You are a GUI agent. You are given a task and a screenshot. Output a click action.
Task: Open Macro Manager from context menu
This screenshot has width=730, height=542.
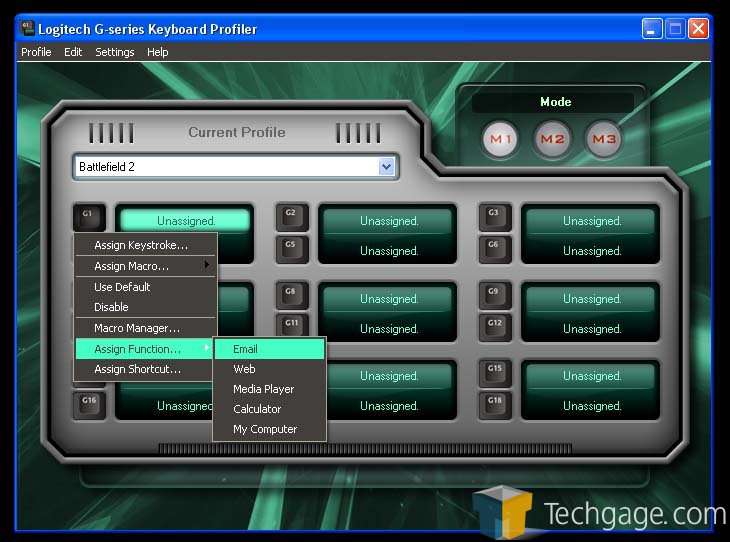tap(146, 328)
